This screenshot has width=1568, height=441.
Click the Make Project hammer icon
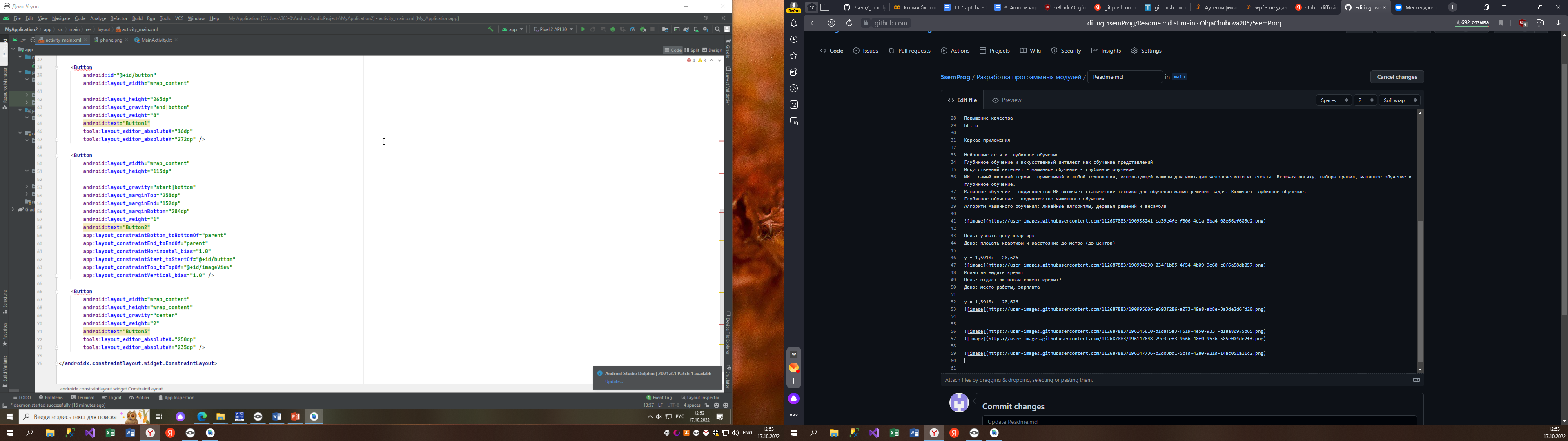coord(490,29)
